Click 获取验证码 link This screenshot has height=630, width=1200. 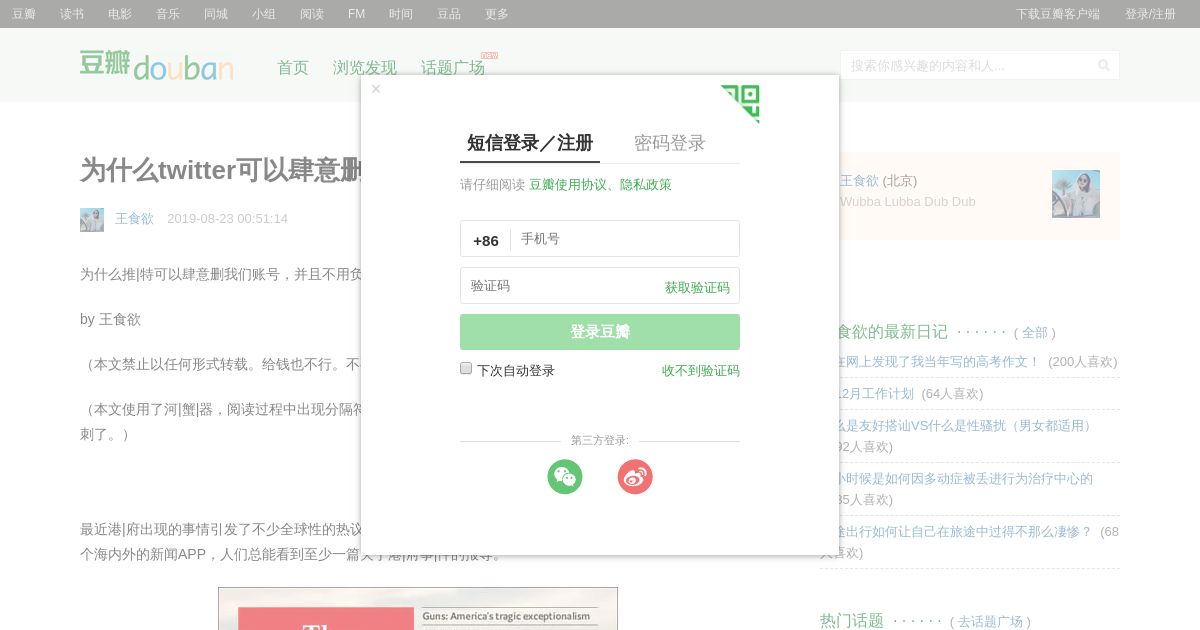[x=697, y=288]
